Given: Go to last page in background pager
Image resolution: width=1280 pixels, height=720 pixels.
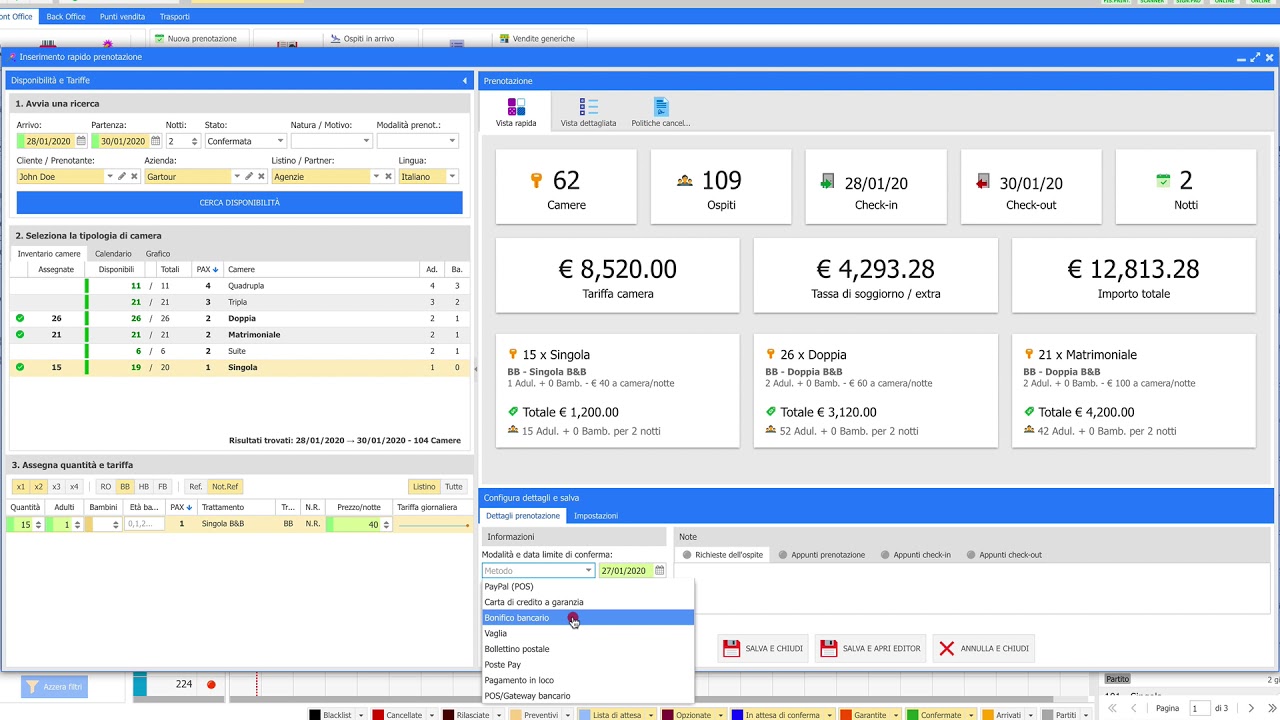Looking at the screenshot, I should tap(1271, 708).
